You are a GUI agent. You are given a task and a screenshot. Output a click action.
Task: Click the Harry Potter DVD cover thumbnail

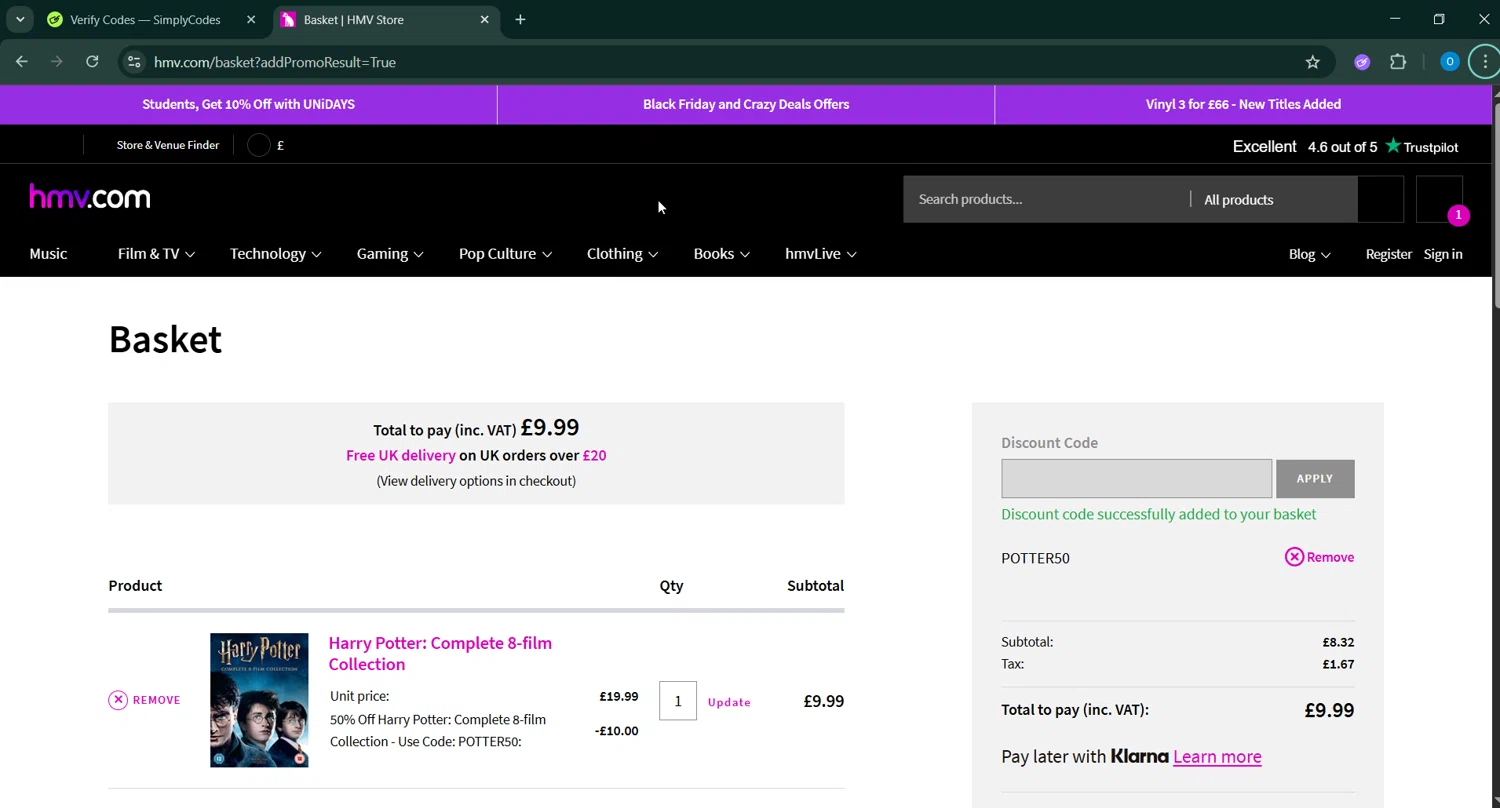pos(259,700)
